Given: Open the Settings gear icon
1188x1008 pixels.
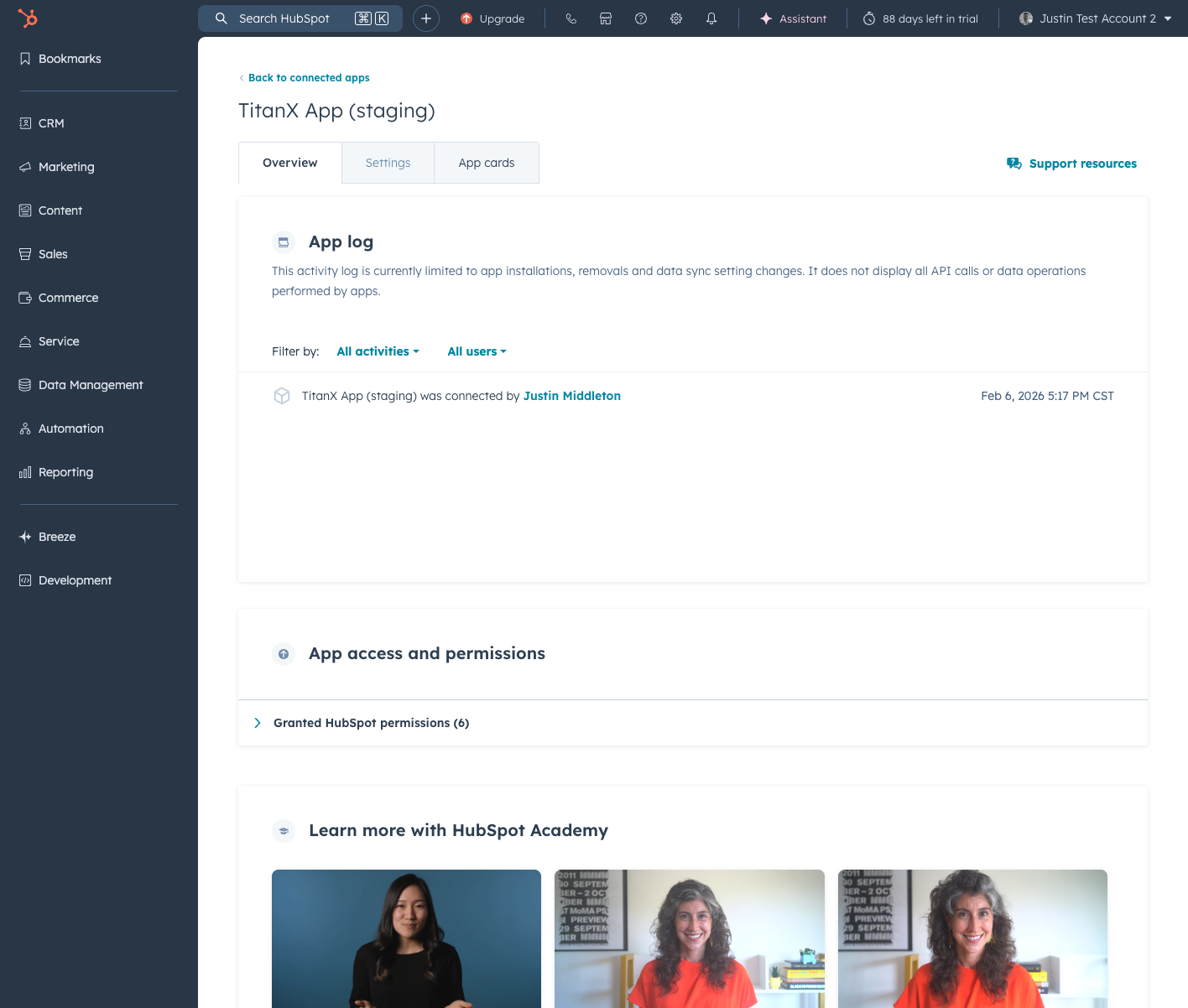Looking at the screenshot, I should [676, 18].
